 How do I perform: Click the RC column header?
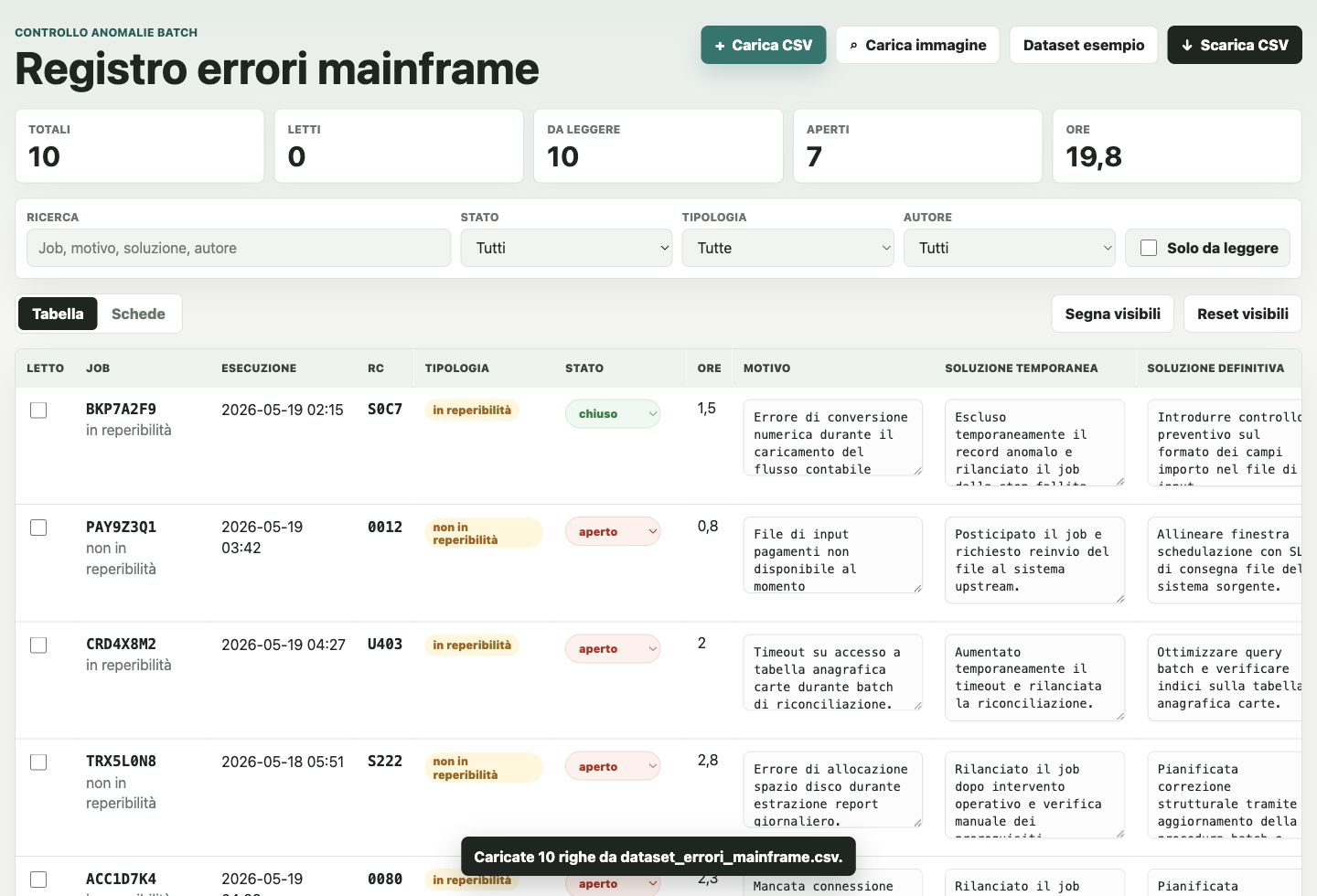(376, 368)
